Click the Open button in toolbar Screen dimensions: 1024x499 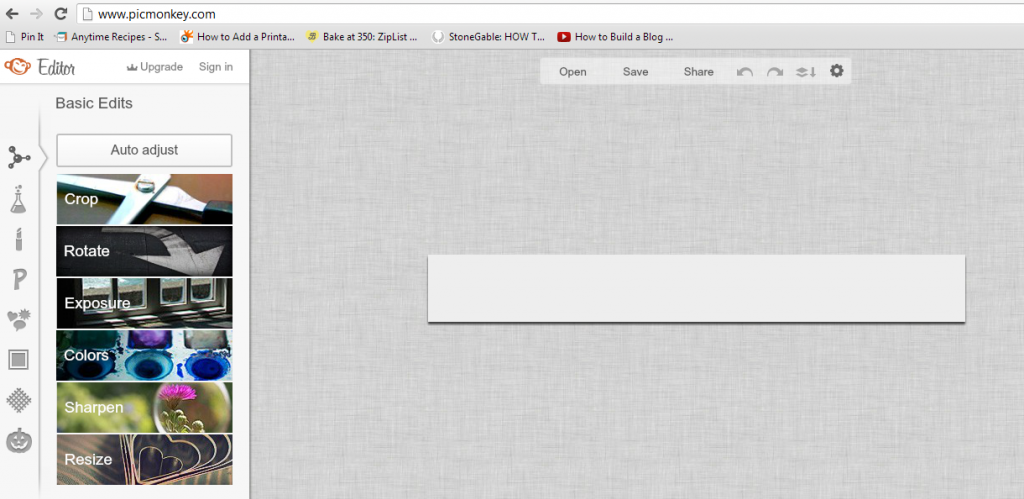573,72
